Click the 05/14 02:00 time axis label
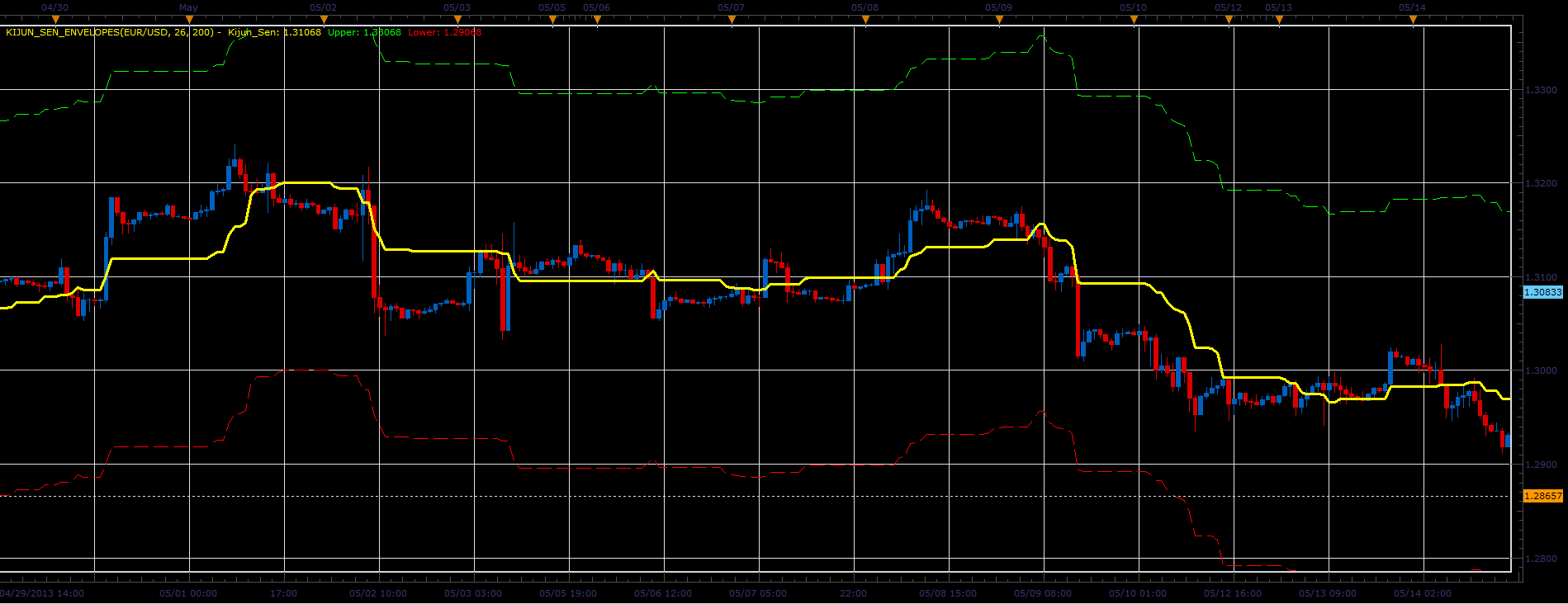 pos(1422,593)
